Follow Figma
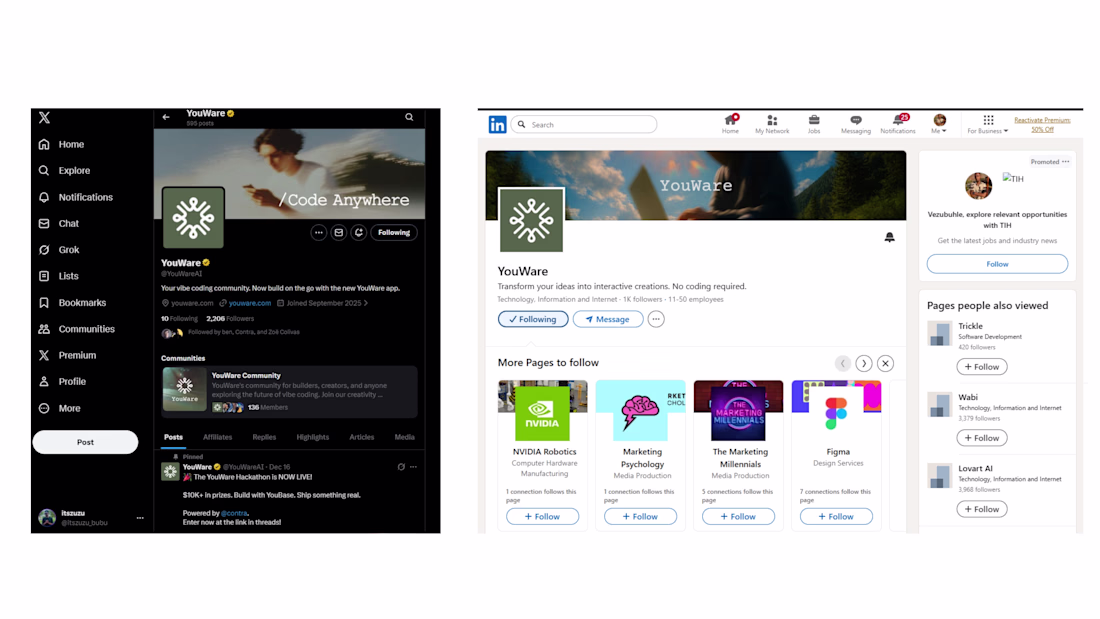The width and height of the screenshot is (1100, 619). tap(836, 517)
